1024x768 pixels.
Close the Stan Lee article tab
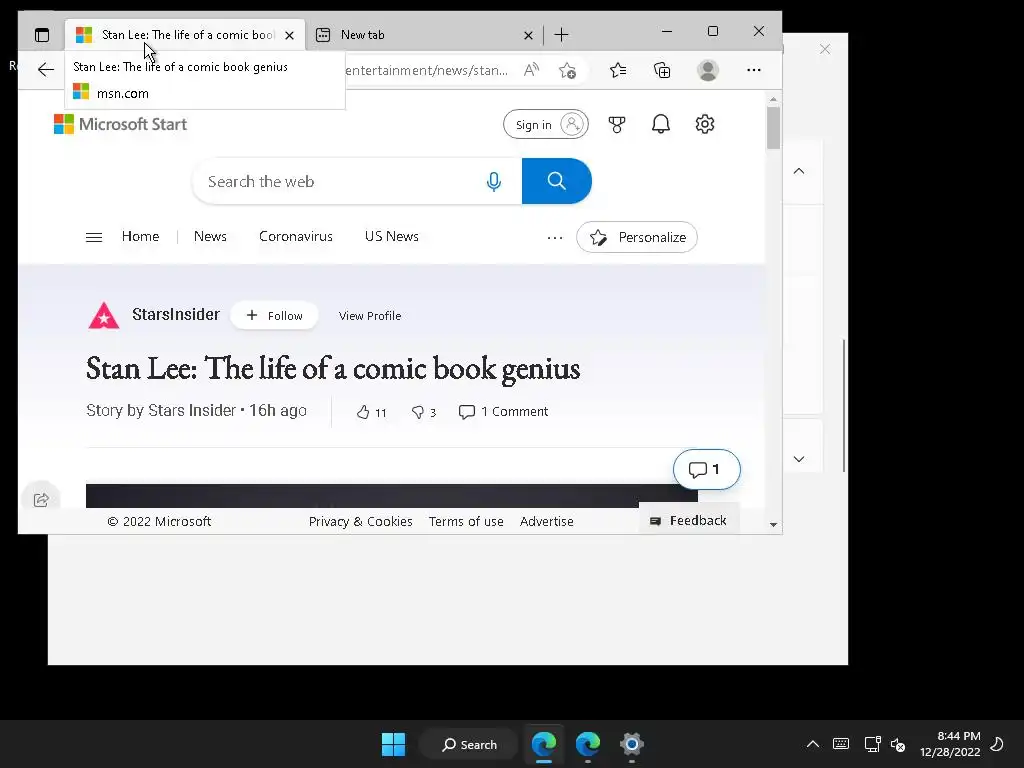tap(289, 35)
